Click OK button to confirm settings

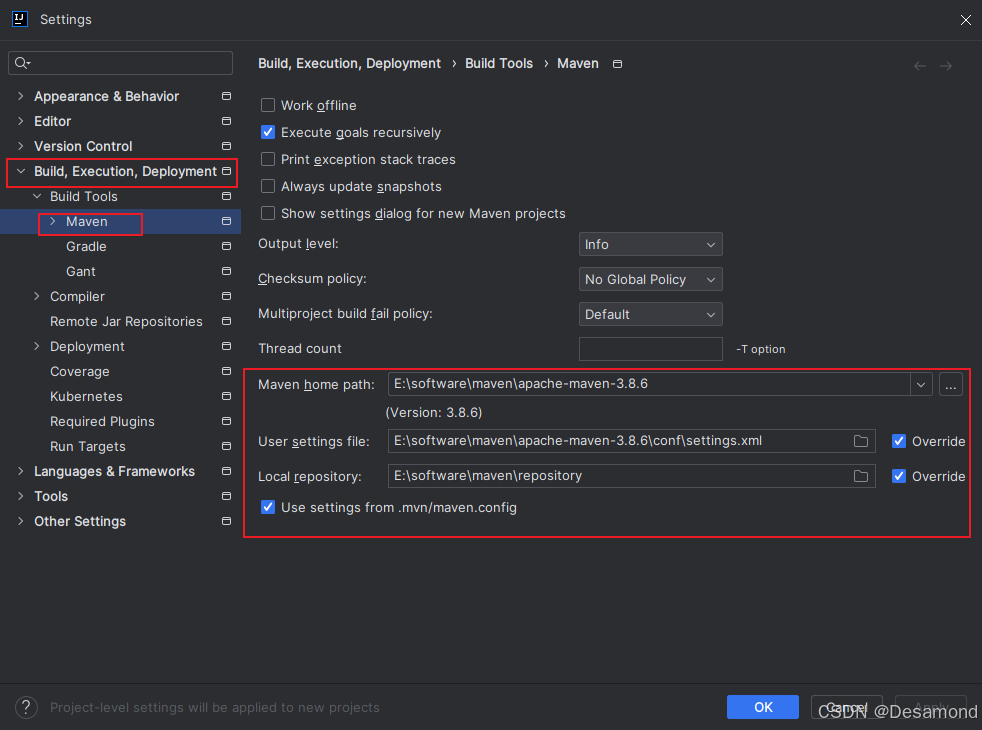click(762, 707)
